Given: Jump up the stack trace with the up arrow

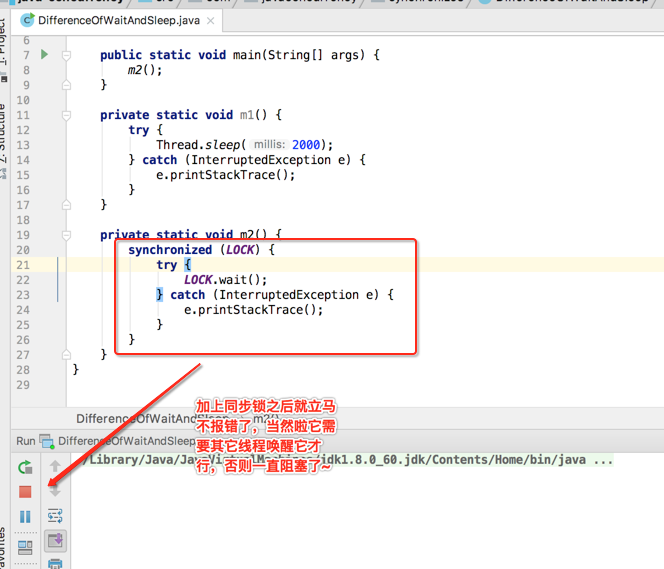Looking at the screenshot, I should click(x=55, y=466).
